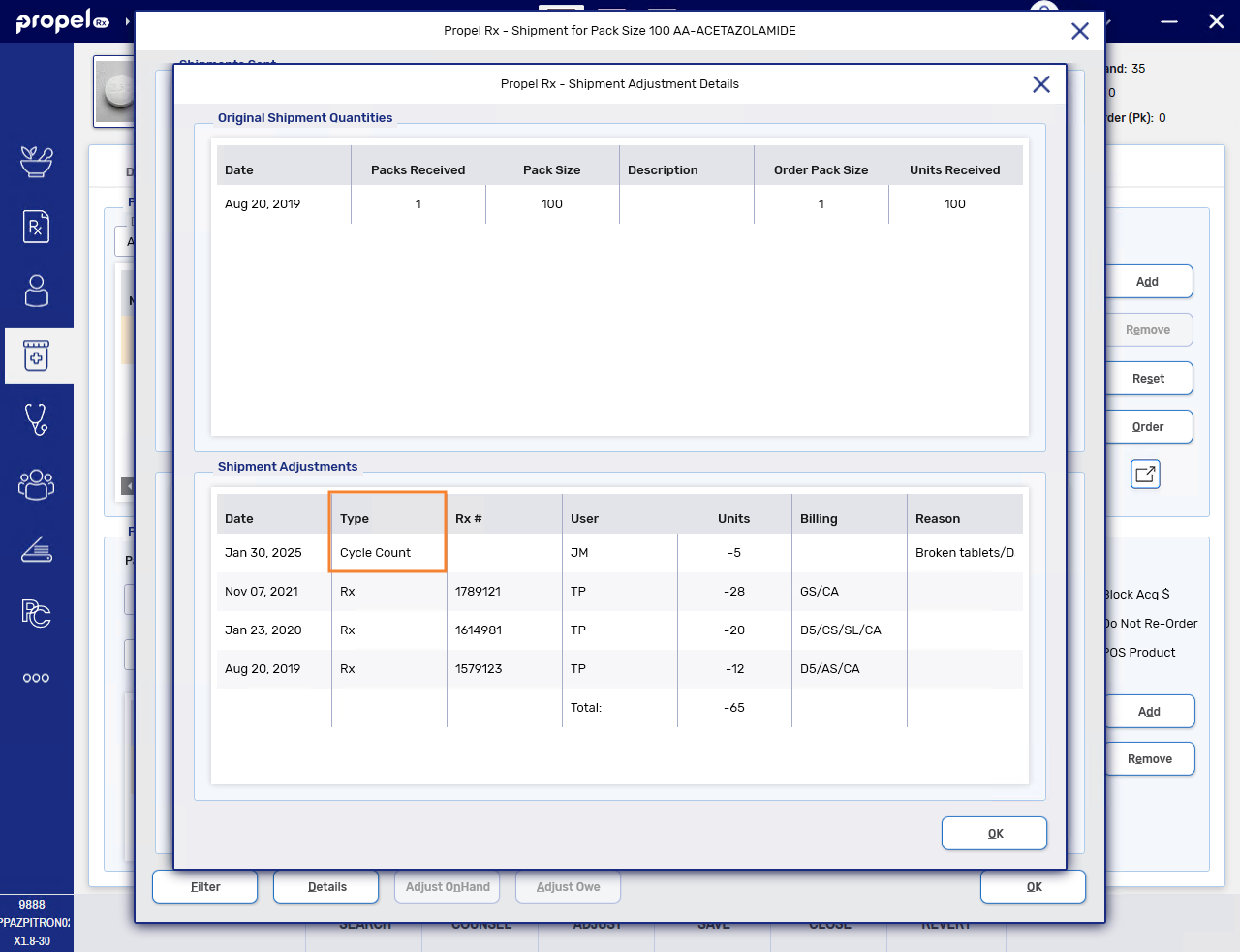
Task: Click the greyed Remove button above Reset
Action: (x=1149, y=329)
